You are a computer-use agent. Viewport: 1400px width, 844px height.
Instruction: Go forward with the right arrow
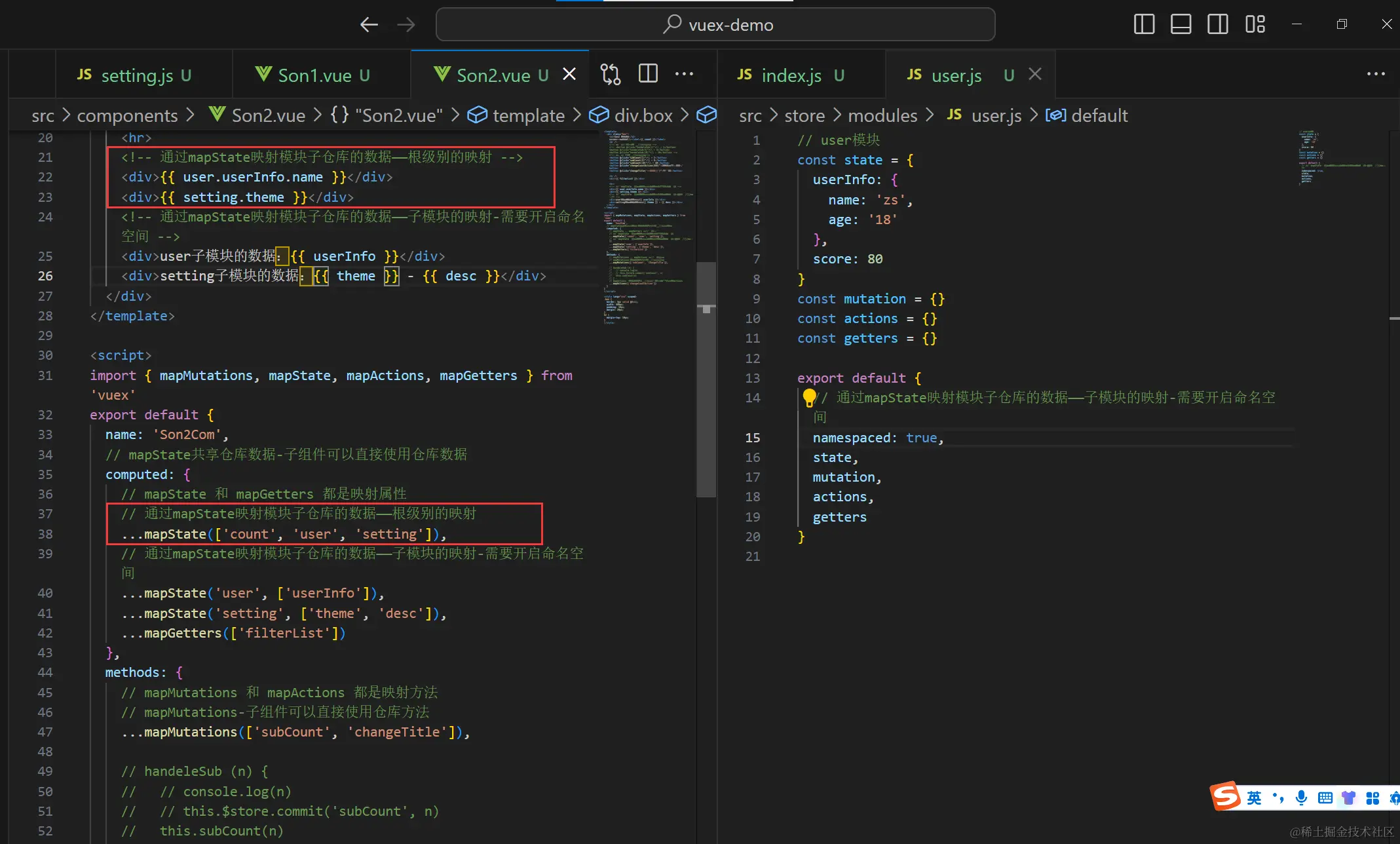pos(406,25)
